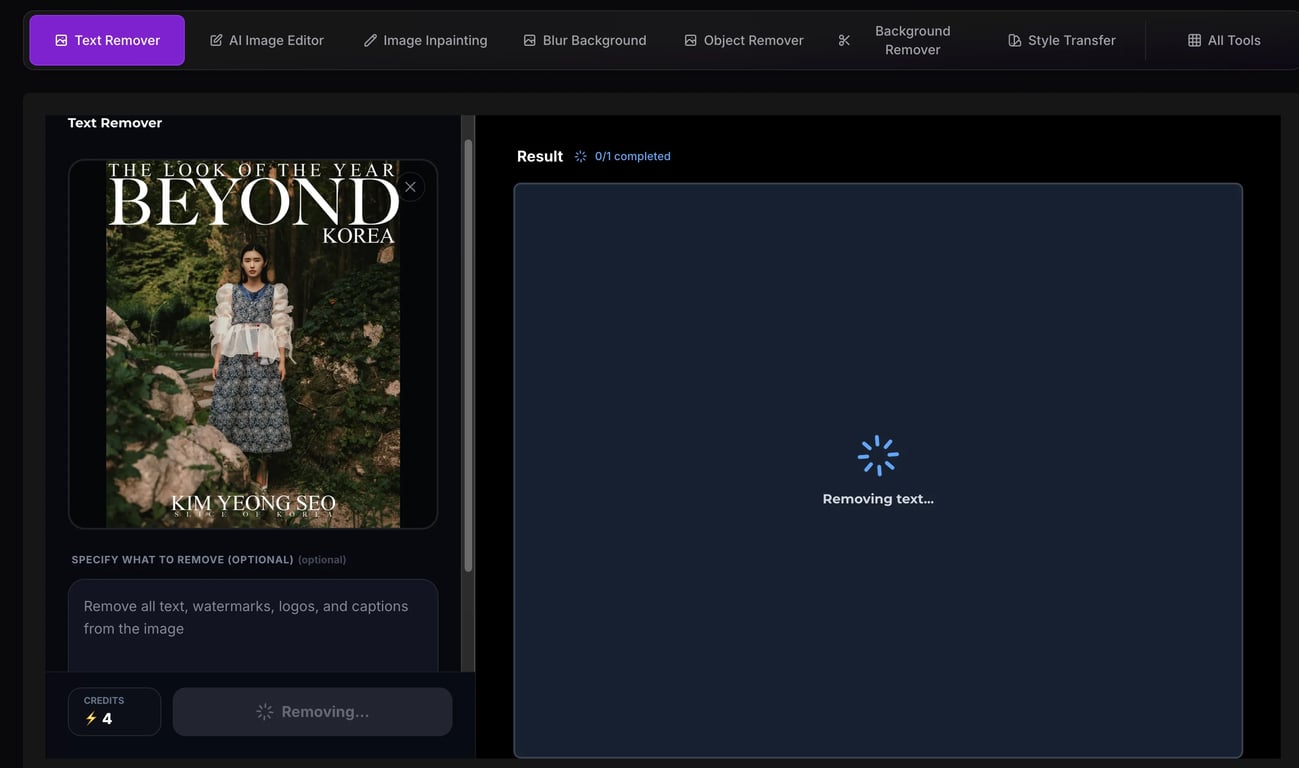Screen dimensions: 1299x768
Task: Click the uploaded BEYOND KOREA cover thumbnail
Action: 253,344
